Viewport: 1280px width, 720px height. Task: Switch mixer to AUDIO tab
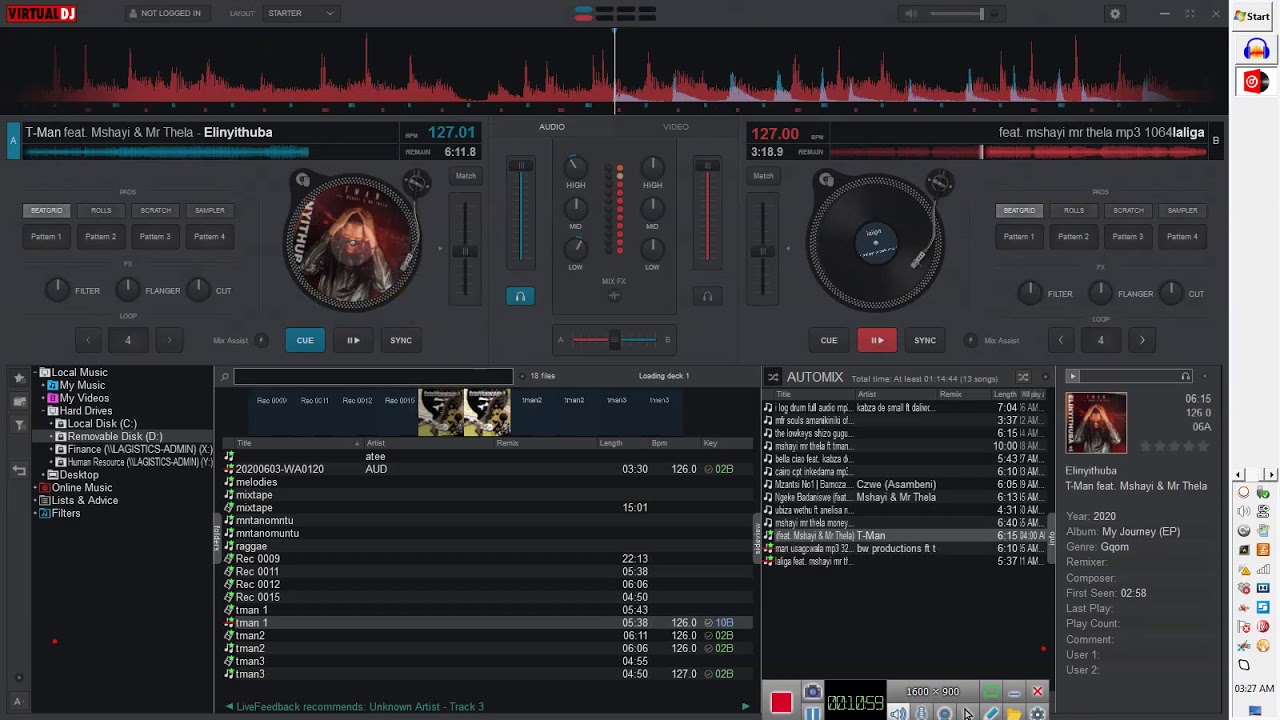[552, 127]
